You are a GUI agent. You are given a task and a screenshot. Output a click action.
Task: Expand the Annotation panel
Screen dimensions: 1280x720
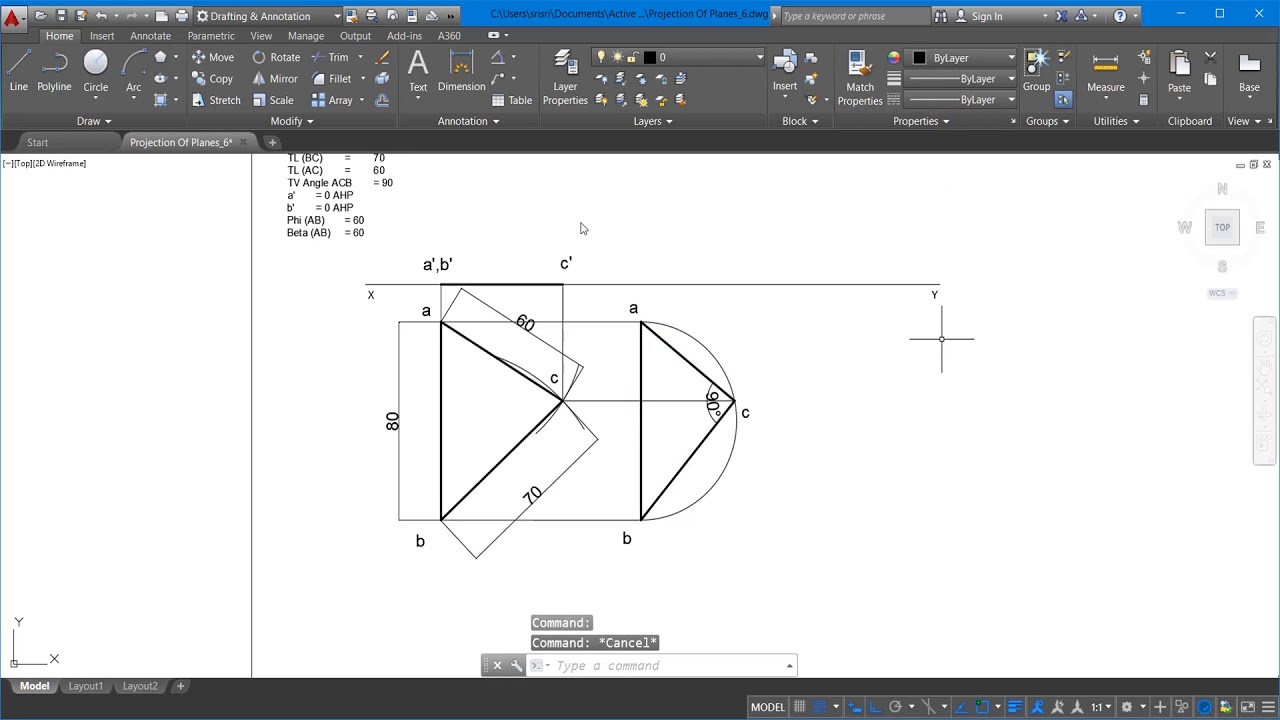(x=468, y=121)
